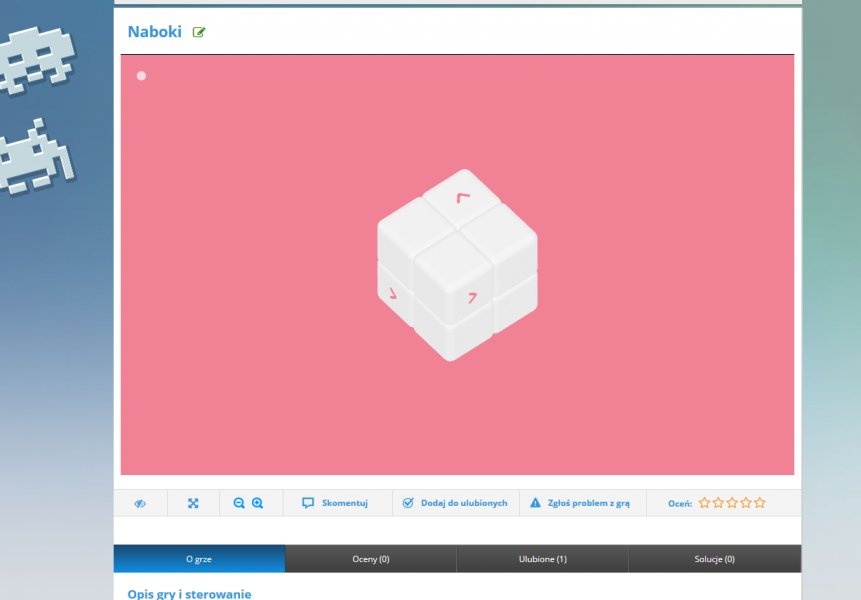Click the right face arrow on the cube
This screenshot has width=861, height=600.
point(471,296)
